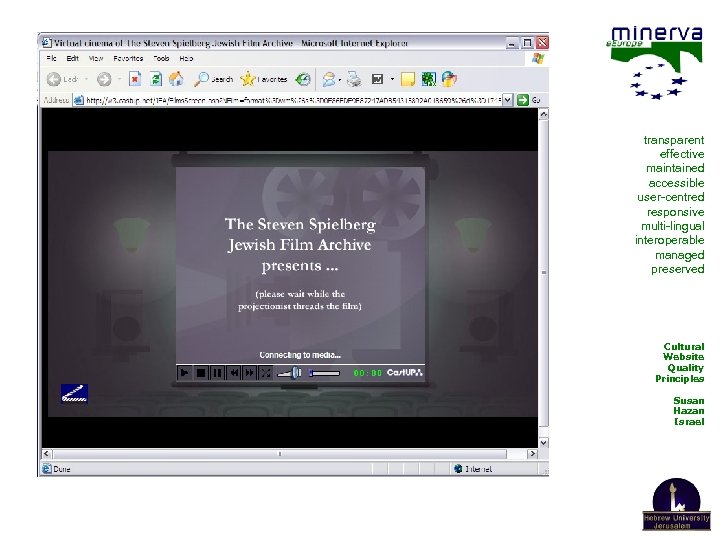Image resolution: width=720 pixels, height=540 pixels.
Task: Click the 'Cultural Website Quality Principles' title text
Action: (x=680, y=362)
